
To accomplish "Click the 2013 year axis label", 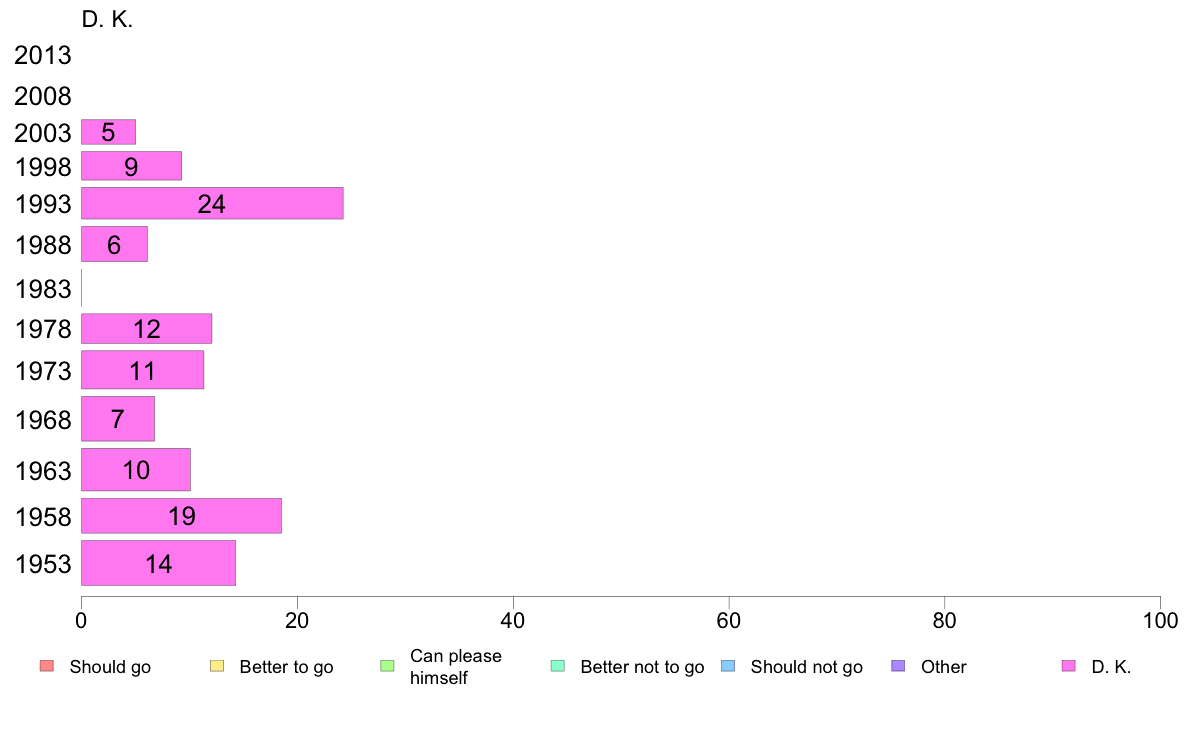I will tap(42, 55).
